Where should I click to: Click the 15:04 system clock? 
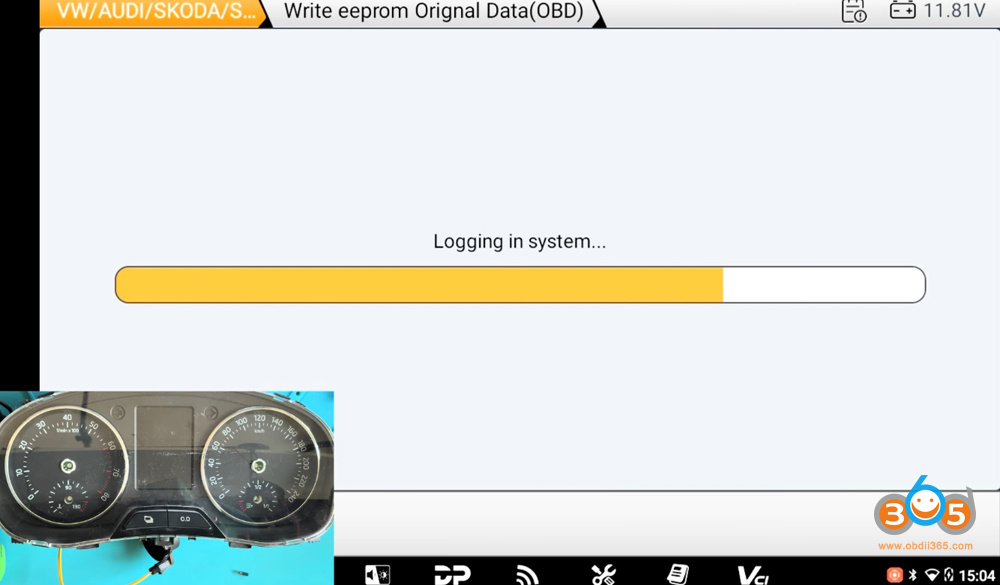[x=976, y=575]
